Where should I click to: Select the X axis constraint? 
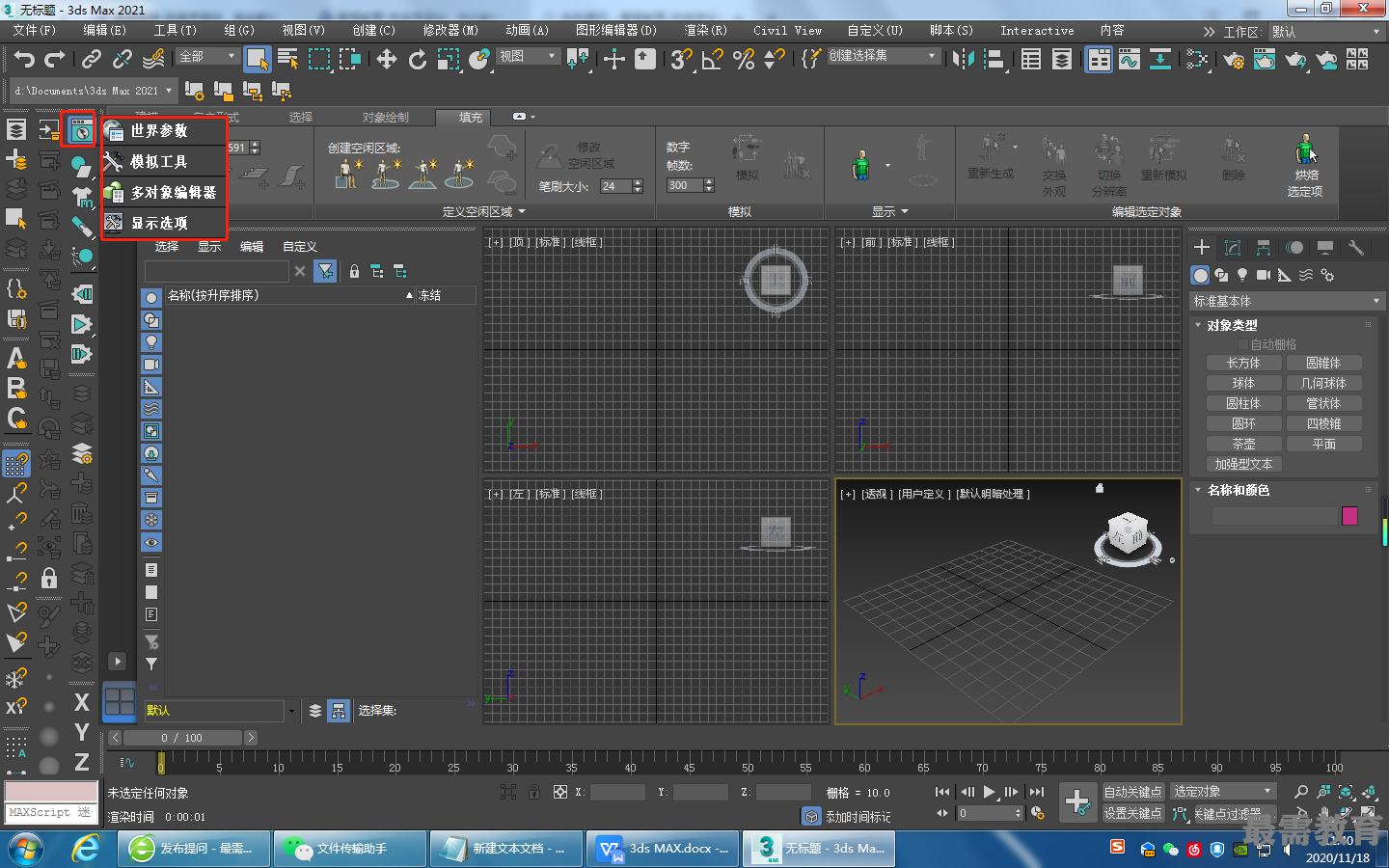tap(82, 702)
